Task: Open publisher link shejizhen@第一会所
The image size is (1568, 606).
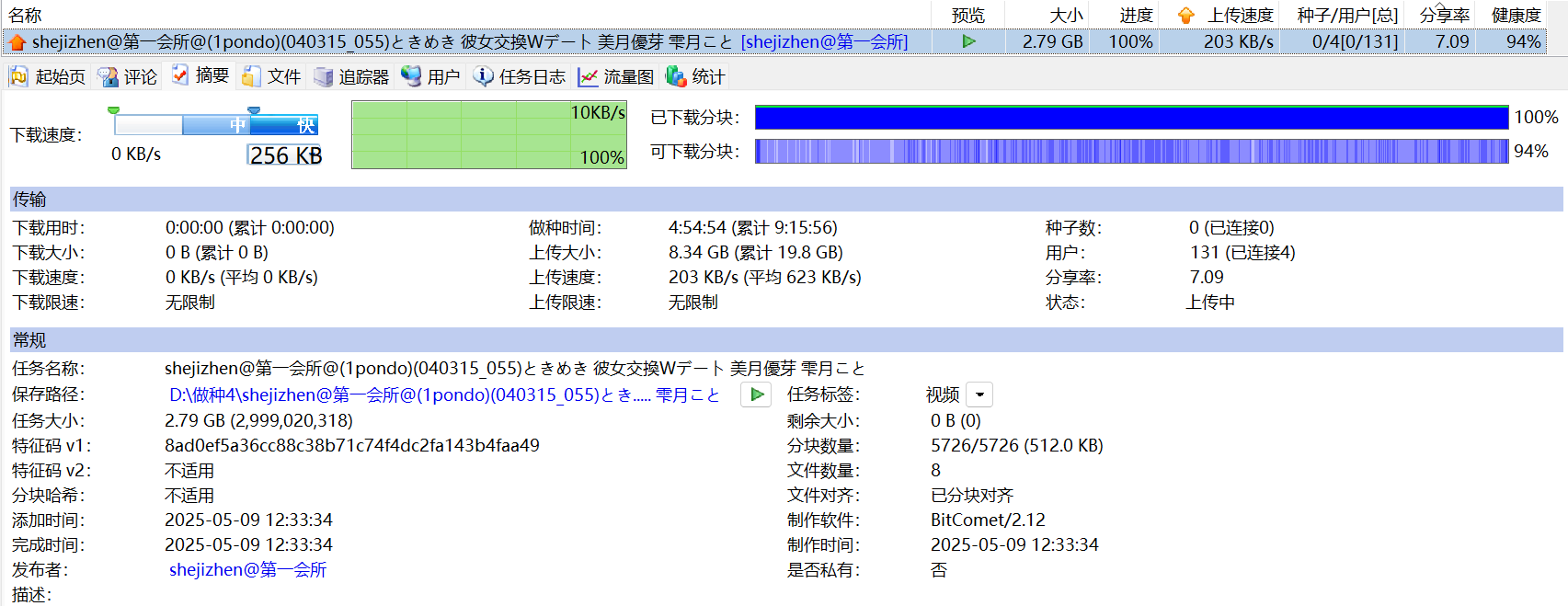Action: click(247, 569)
